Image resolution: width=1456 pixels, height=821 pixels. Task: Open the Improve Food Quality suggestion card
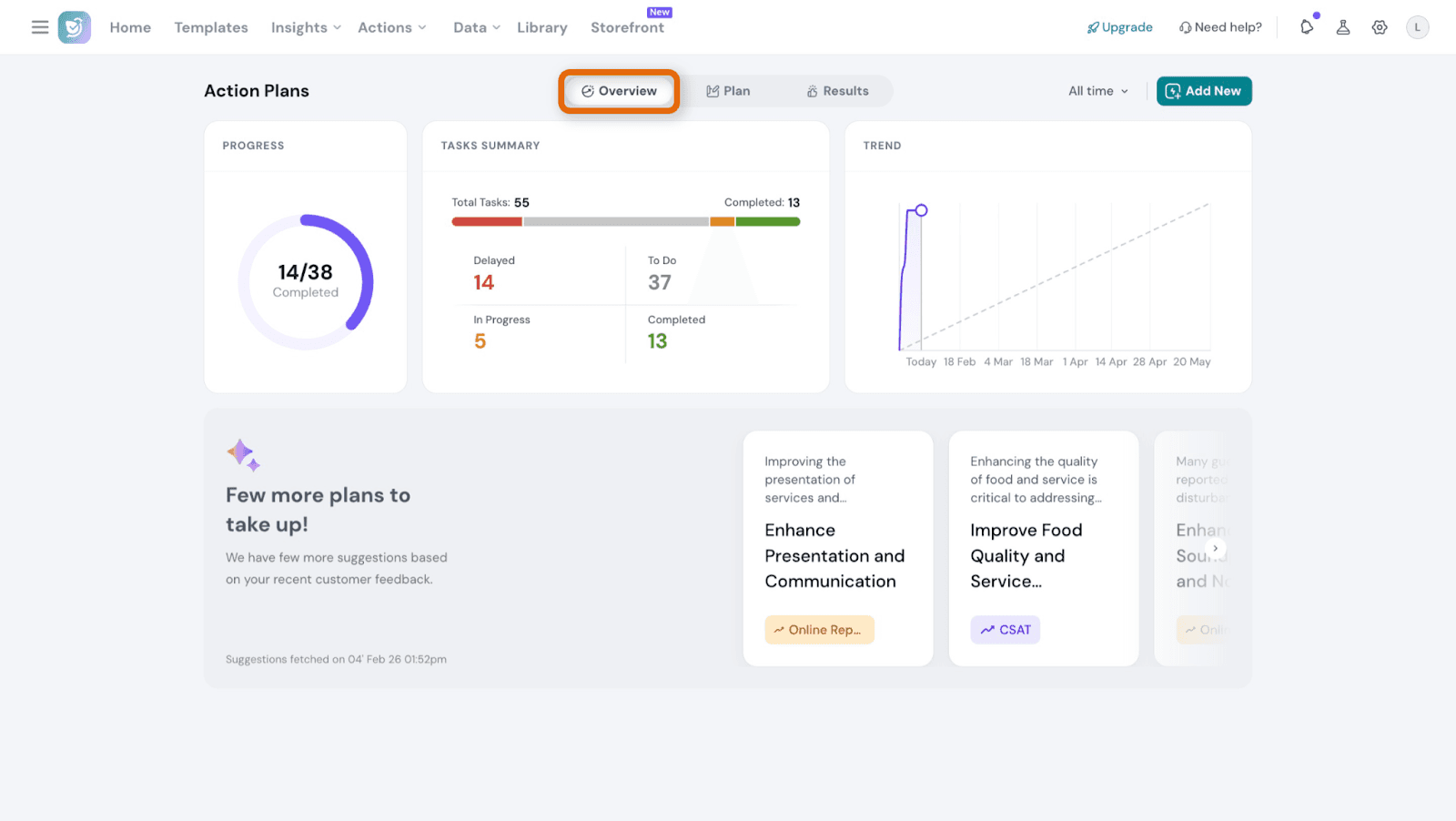coord(1043,548)
